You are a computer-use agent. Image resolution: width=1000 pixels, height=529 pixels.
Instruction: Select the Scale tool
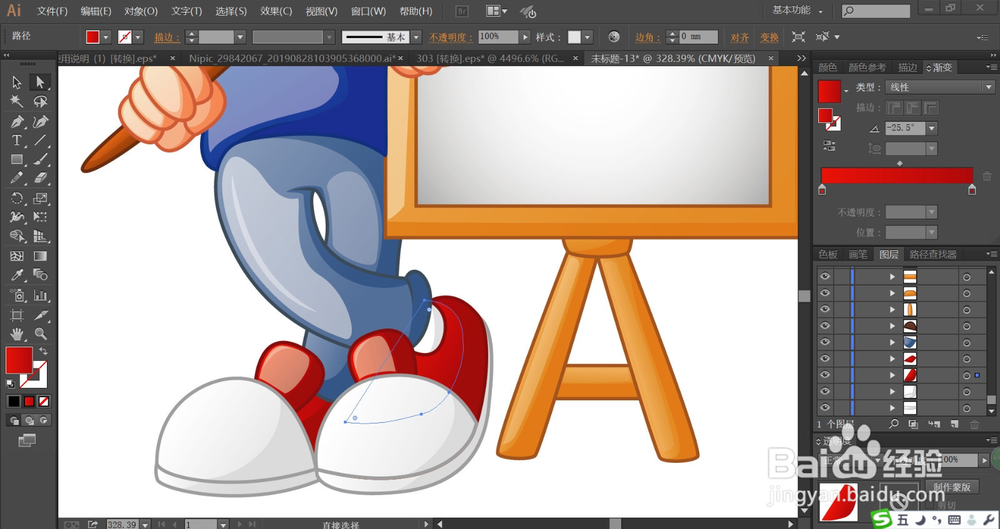[x=40, y=198]
